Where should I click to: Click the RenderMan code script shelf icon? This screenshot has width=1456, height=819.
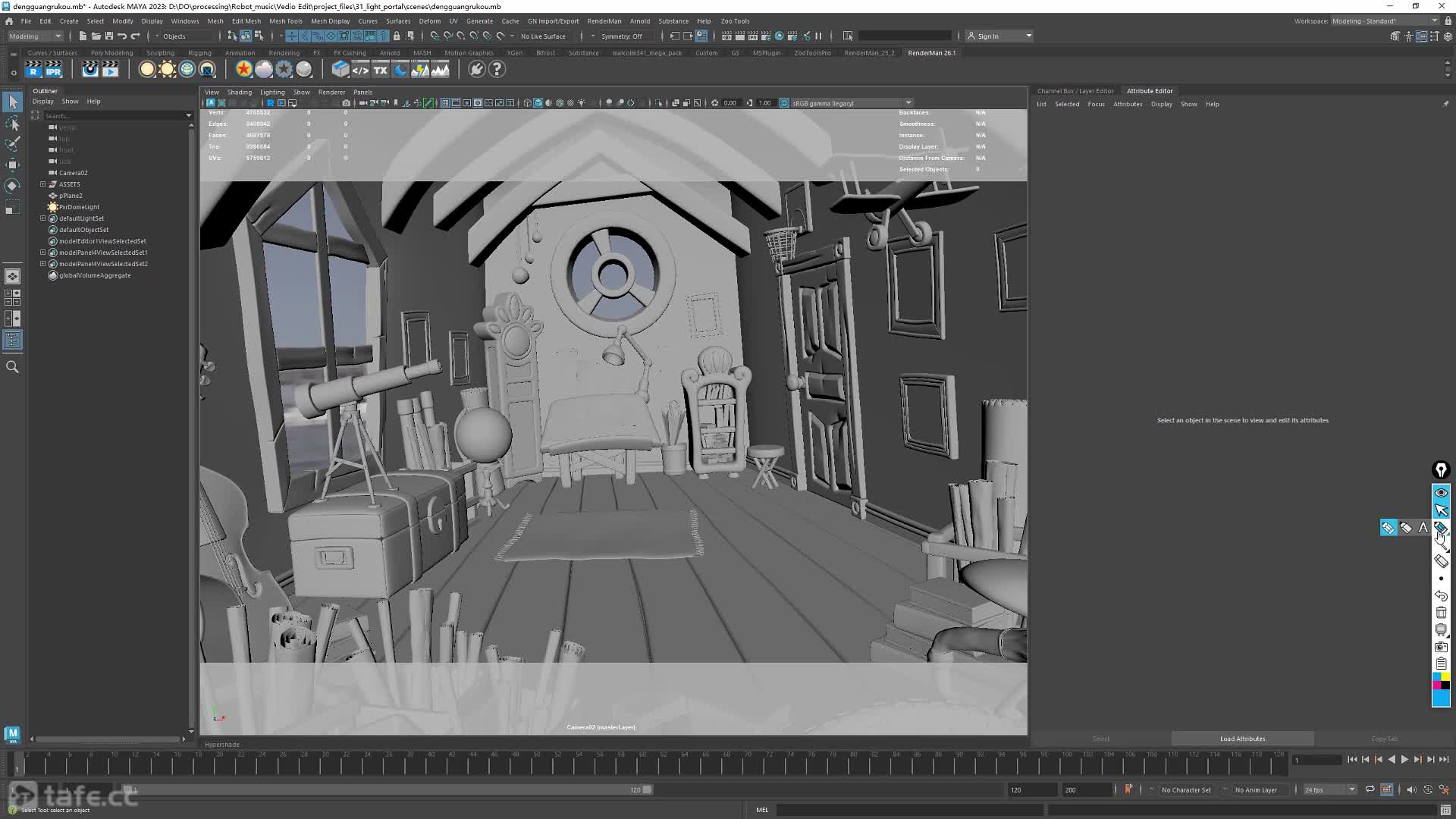[360, 70]
